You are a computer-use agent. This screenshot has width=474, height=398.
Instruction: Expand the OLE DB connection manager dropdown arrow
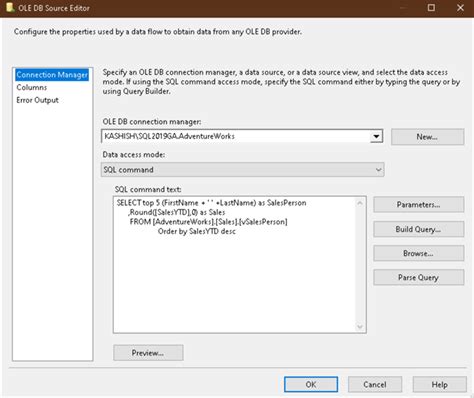(x=376, y=136)
